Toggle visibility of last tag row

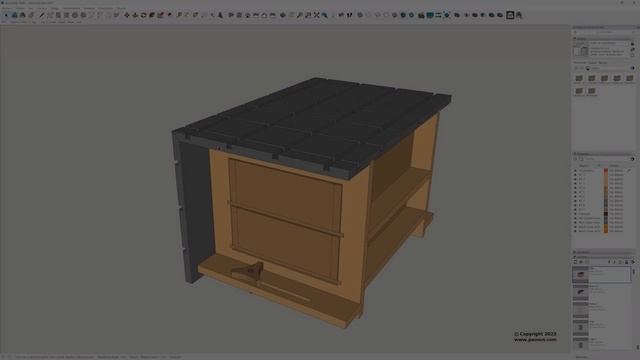[x=576, y=231]
